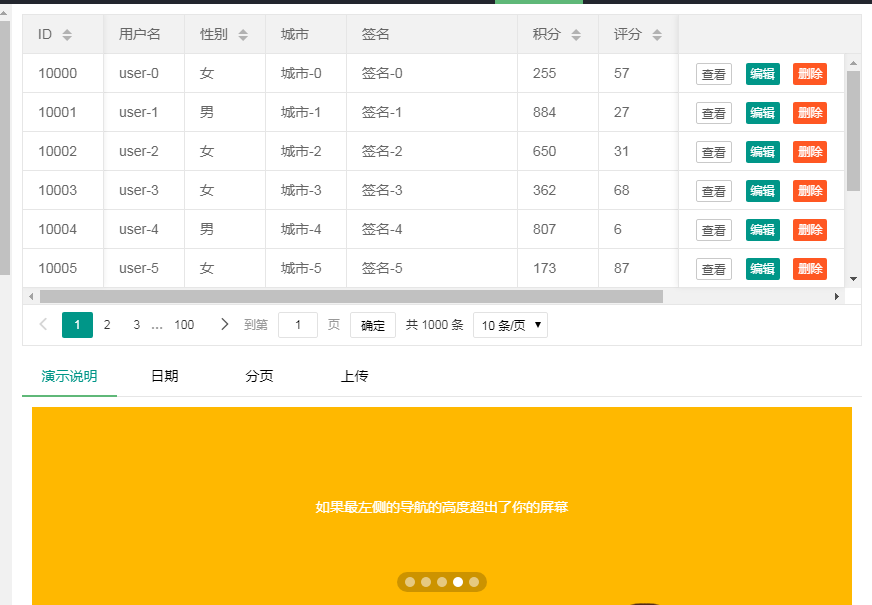Delete row 10004 with 删除
Image resolution: width=872 pixels, height=605 pixels.
[x=810, y=230]
